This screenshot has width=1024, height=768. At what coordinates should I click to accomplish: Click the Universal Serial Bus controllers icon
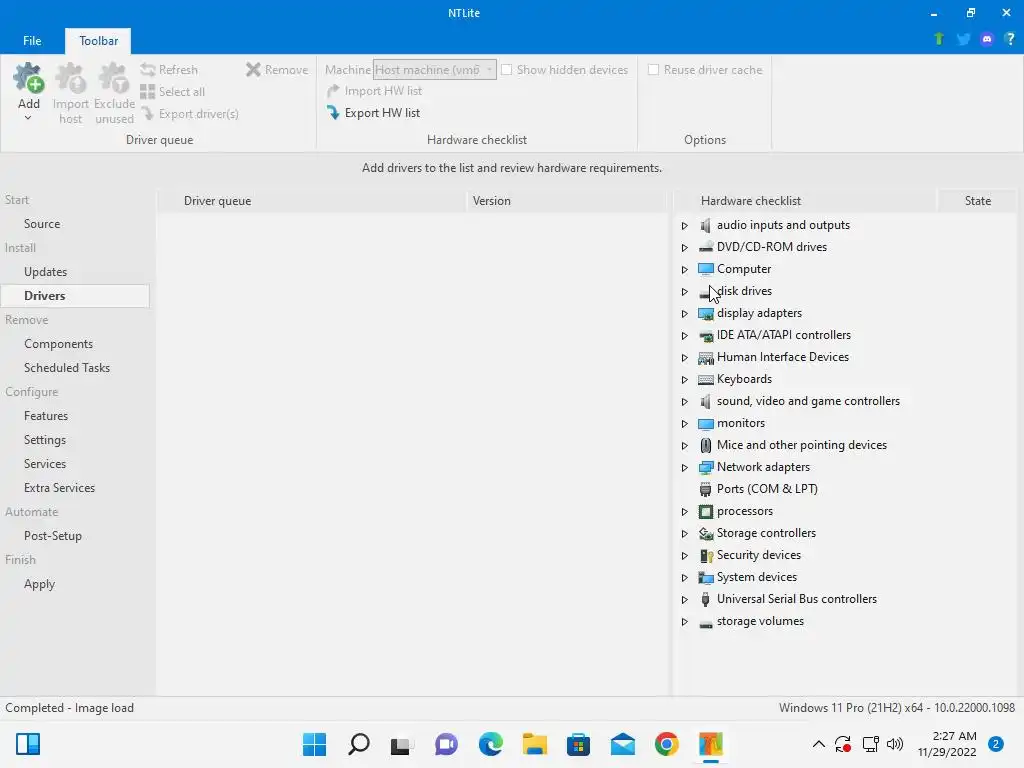click(x=705, y=599)
